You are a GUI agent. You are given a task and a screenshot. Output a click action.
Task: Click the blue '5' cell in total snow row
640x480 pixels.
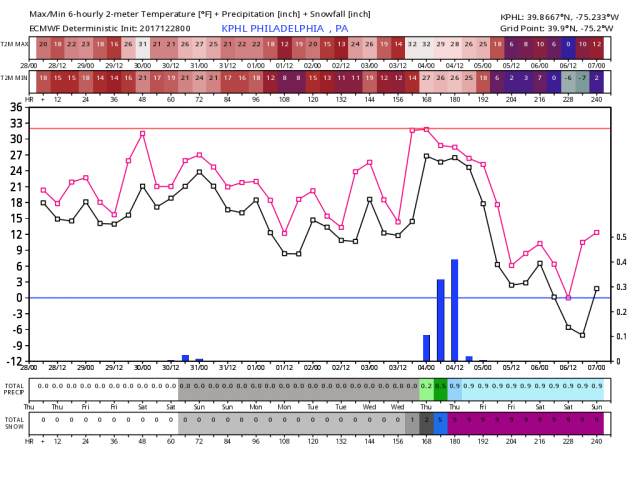pos(440,420)
